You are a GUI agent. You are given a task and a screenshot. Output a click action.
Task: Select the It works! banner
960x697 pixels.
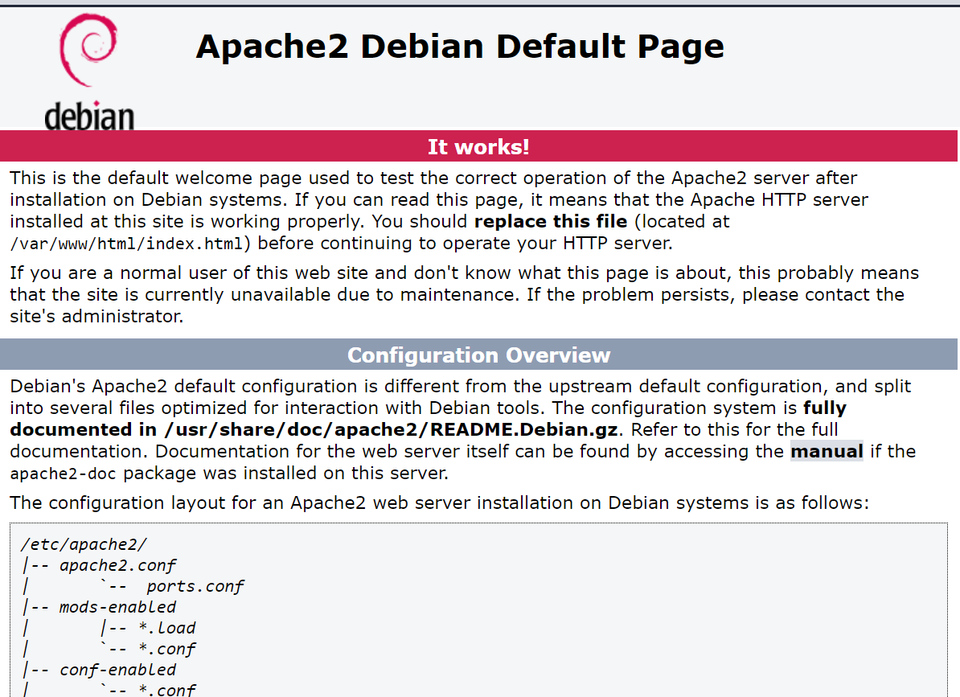478,146
